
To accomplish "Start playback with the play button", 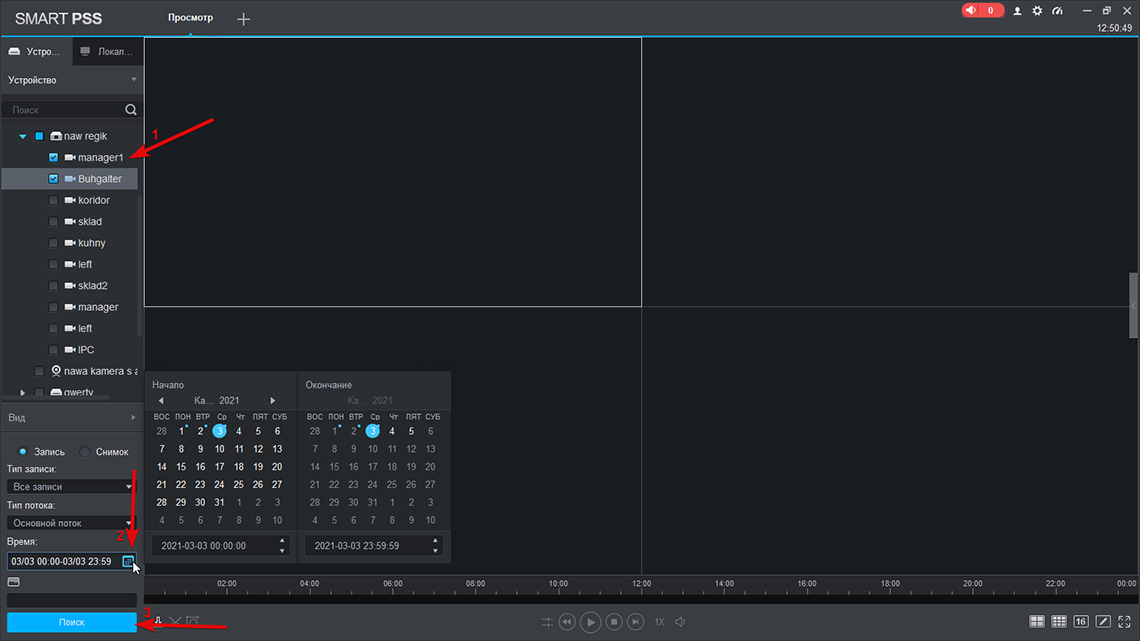I will coord(590,622).
